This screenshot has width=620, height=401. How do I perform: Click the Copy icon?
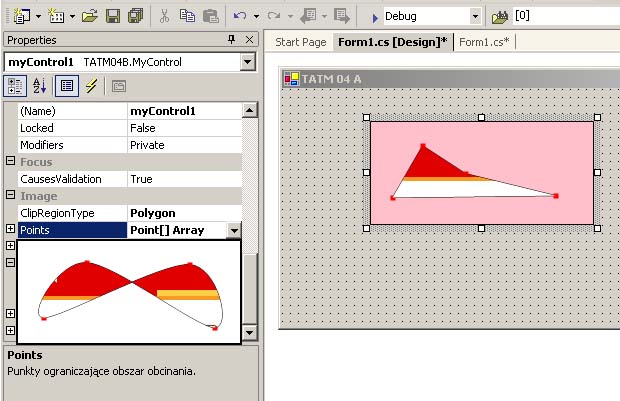coord(187,16)
